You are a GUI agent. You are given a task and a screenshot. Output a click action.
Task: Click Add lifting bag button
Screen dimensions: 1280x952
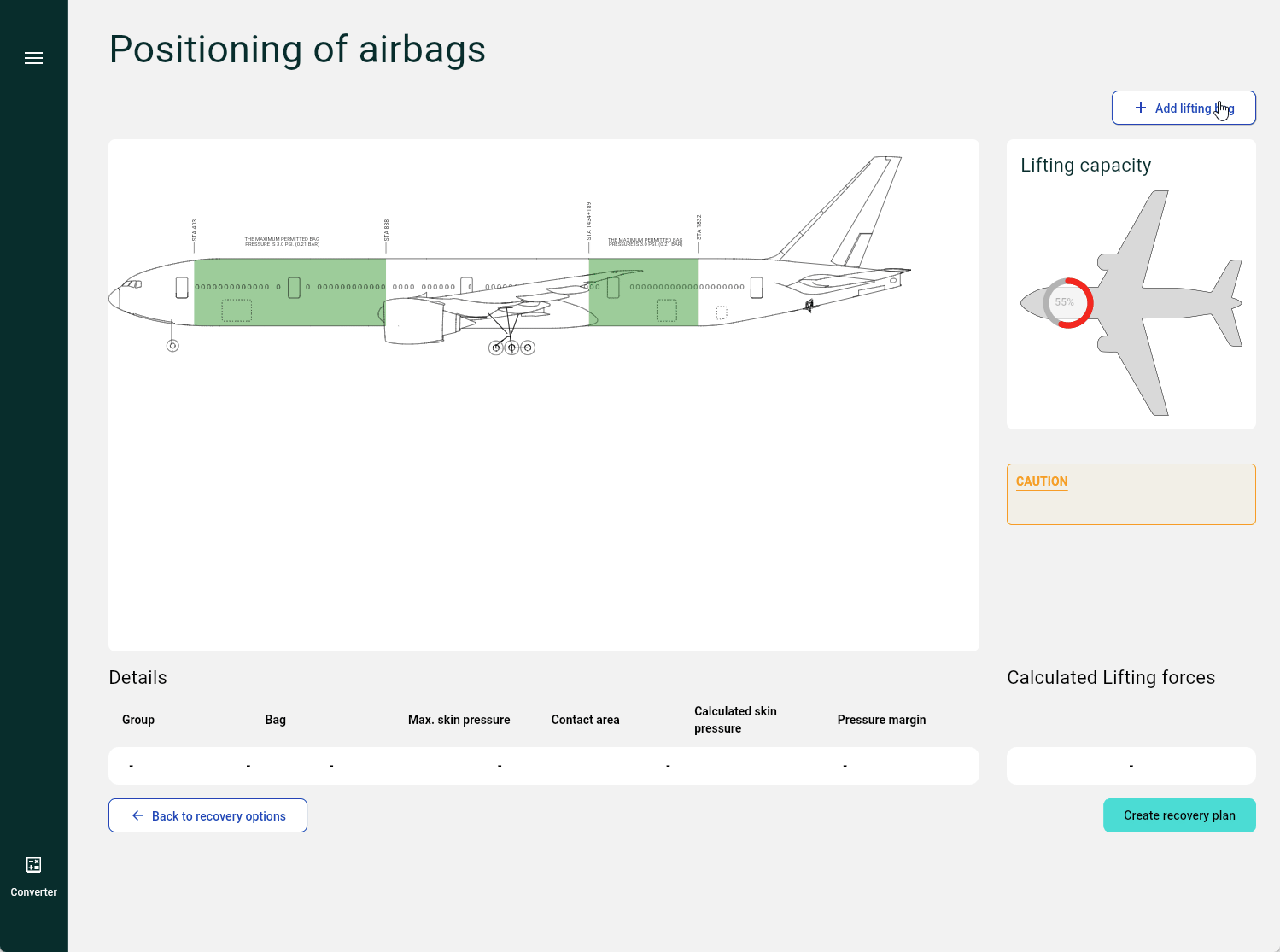1184,108
